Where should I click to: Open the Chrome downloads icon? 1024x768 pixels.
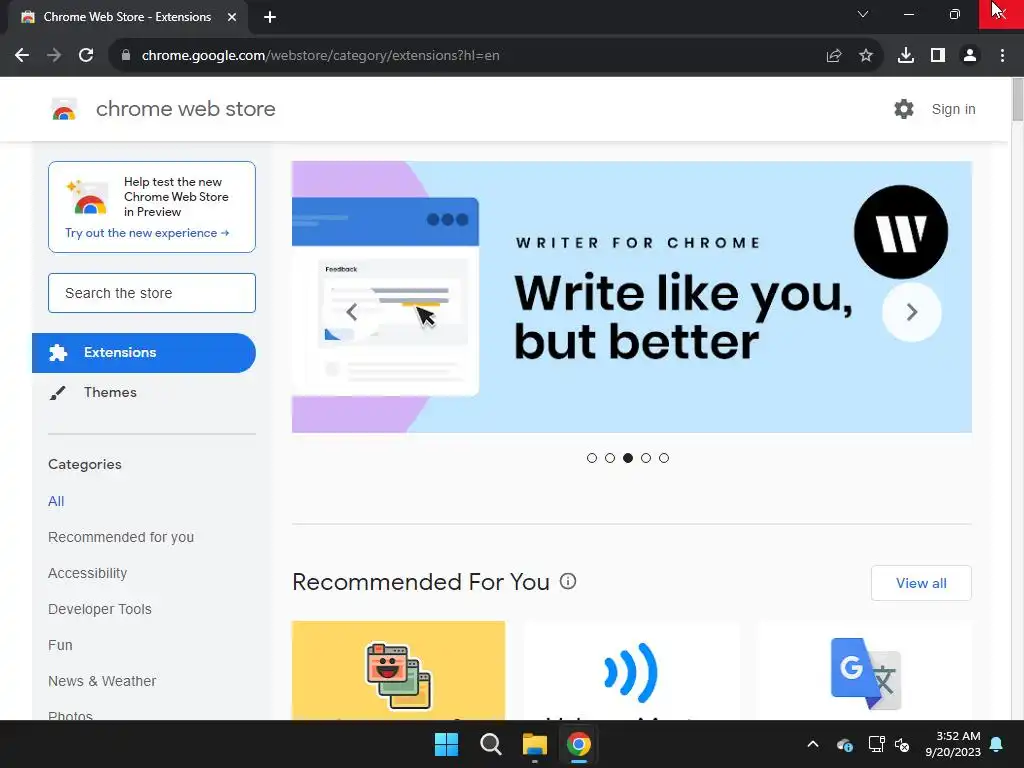click(x=906, y=56)
